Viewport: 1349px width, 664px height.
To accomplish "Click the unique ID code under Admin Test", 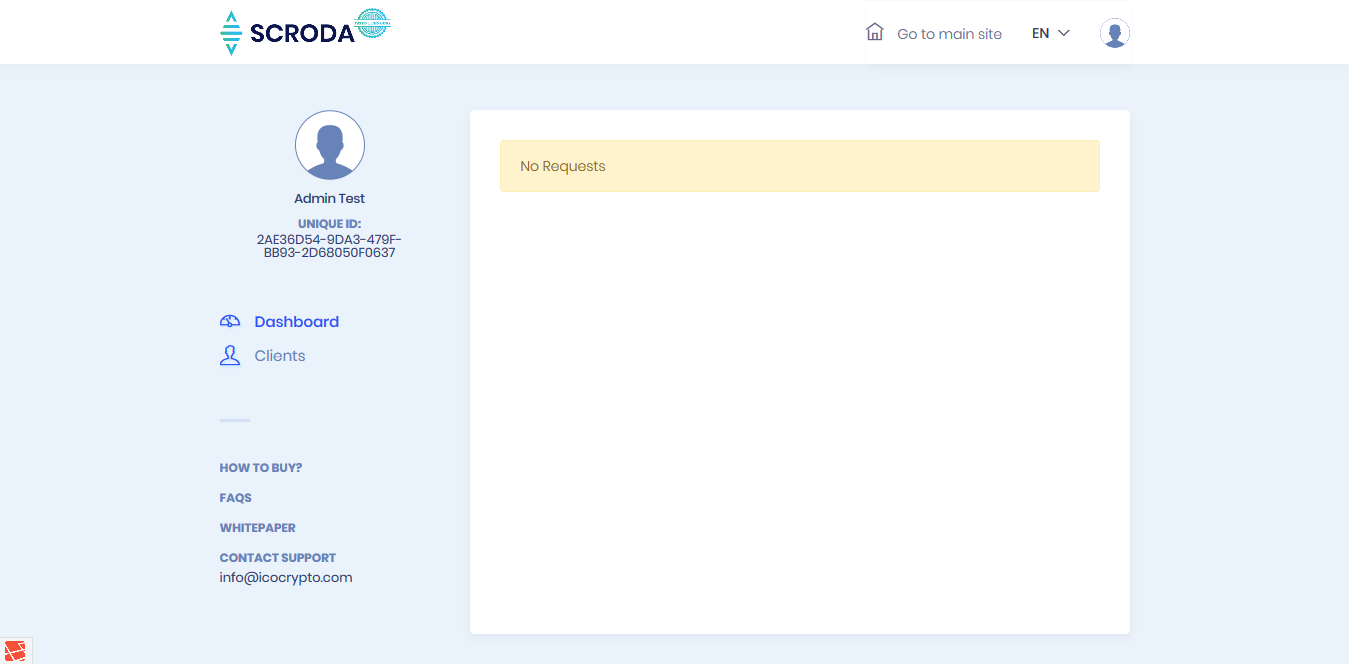I will 329,246.
